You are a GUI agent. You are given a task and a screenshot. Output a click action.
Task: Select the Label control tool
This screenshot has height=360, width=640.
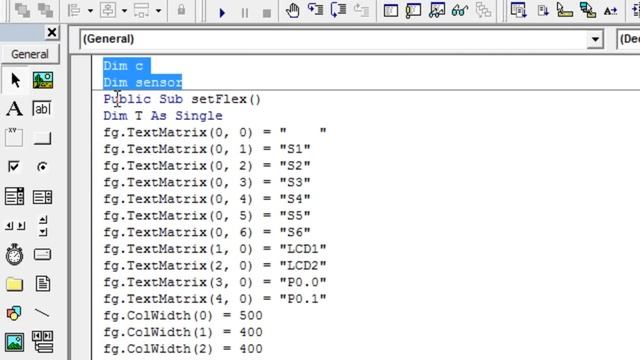click(x=14, y=109)
